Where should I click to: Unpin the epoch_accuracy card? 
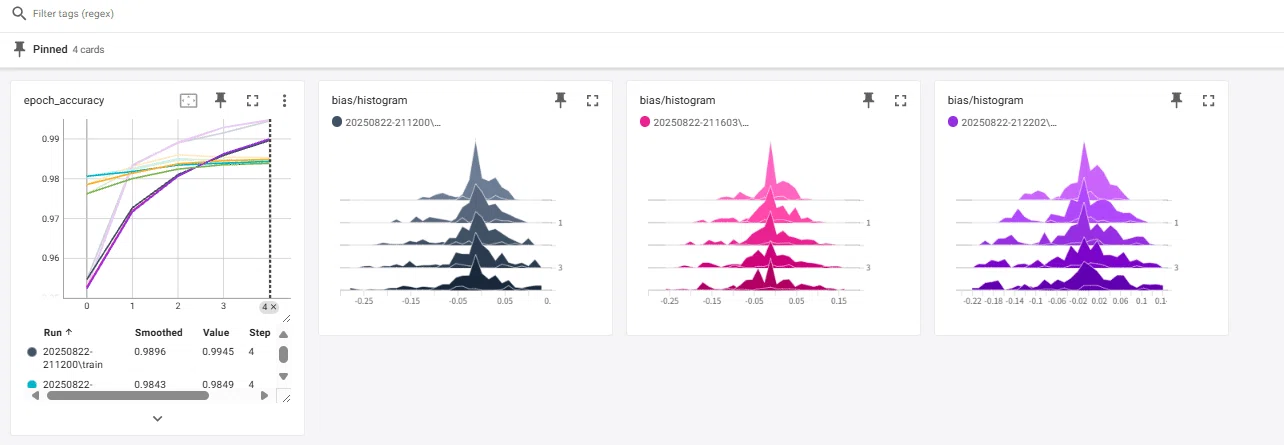coord(221,100)
